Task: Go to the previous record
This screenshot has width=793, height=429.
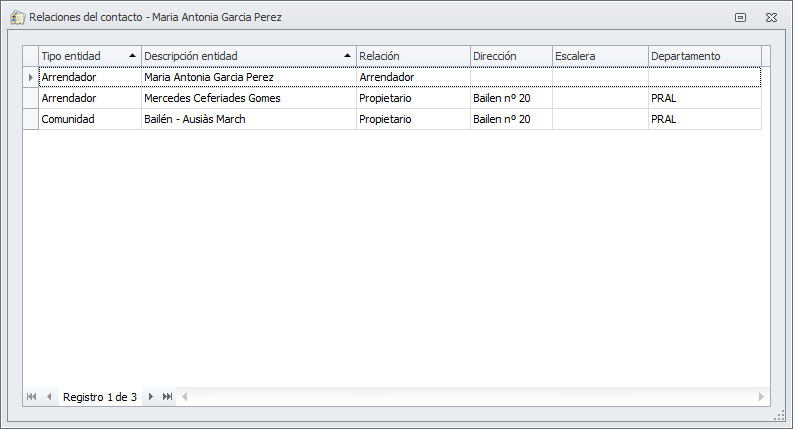Action: pyautogui.click(x=48, y=397)
